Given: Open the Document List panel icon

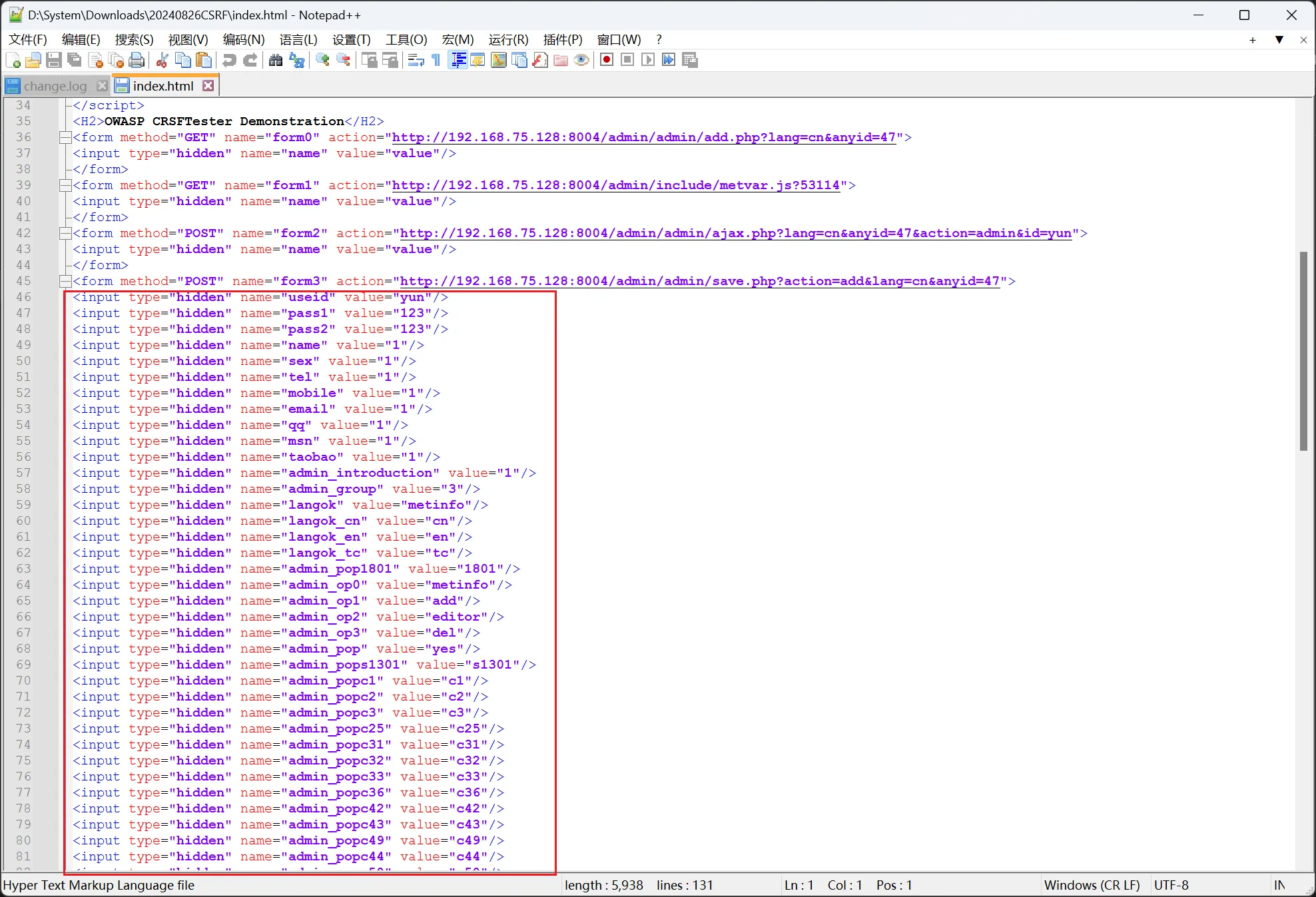Looking at the screenshot, I should [x=519, y=61].
